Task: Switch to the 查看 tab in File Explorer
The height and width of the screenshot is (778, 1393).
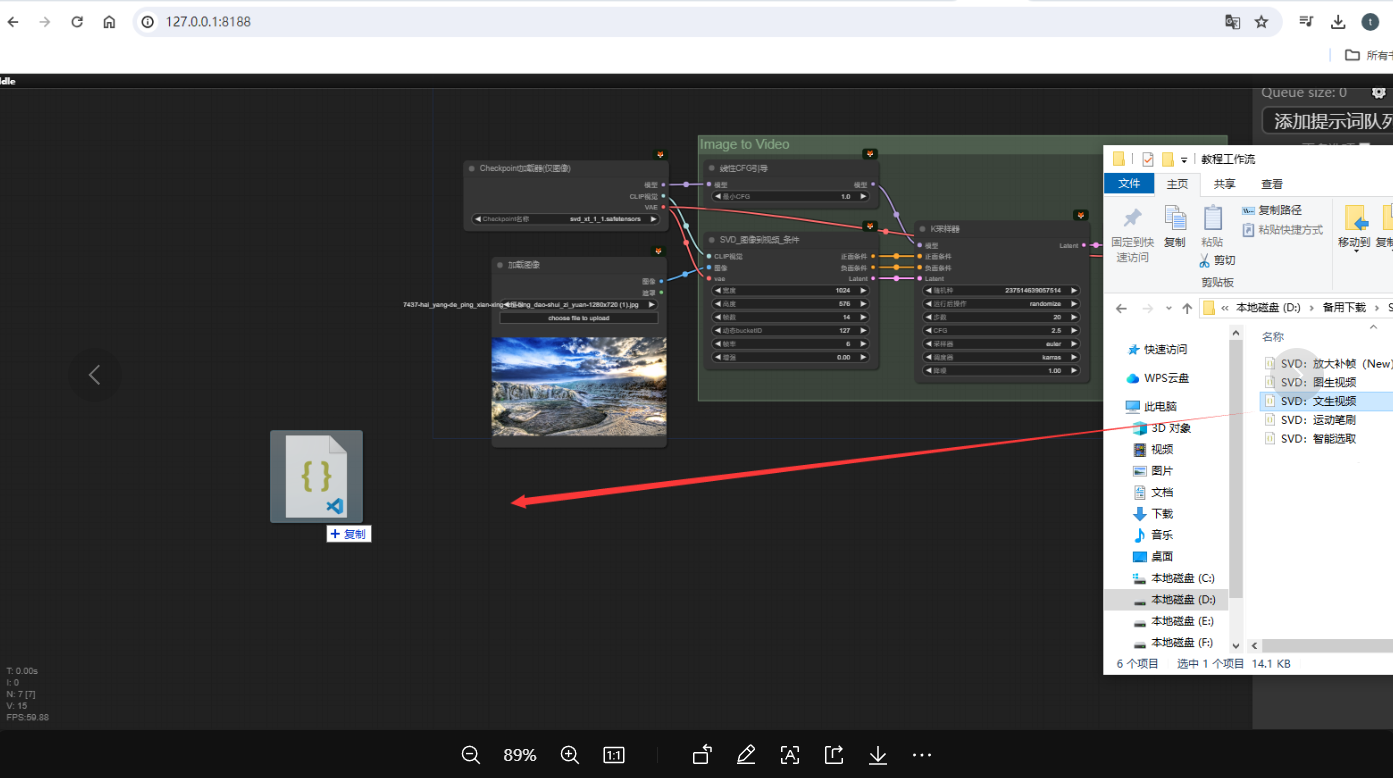Action: pos(1271,184)
